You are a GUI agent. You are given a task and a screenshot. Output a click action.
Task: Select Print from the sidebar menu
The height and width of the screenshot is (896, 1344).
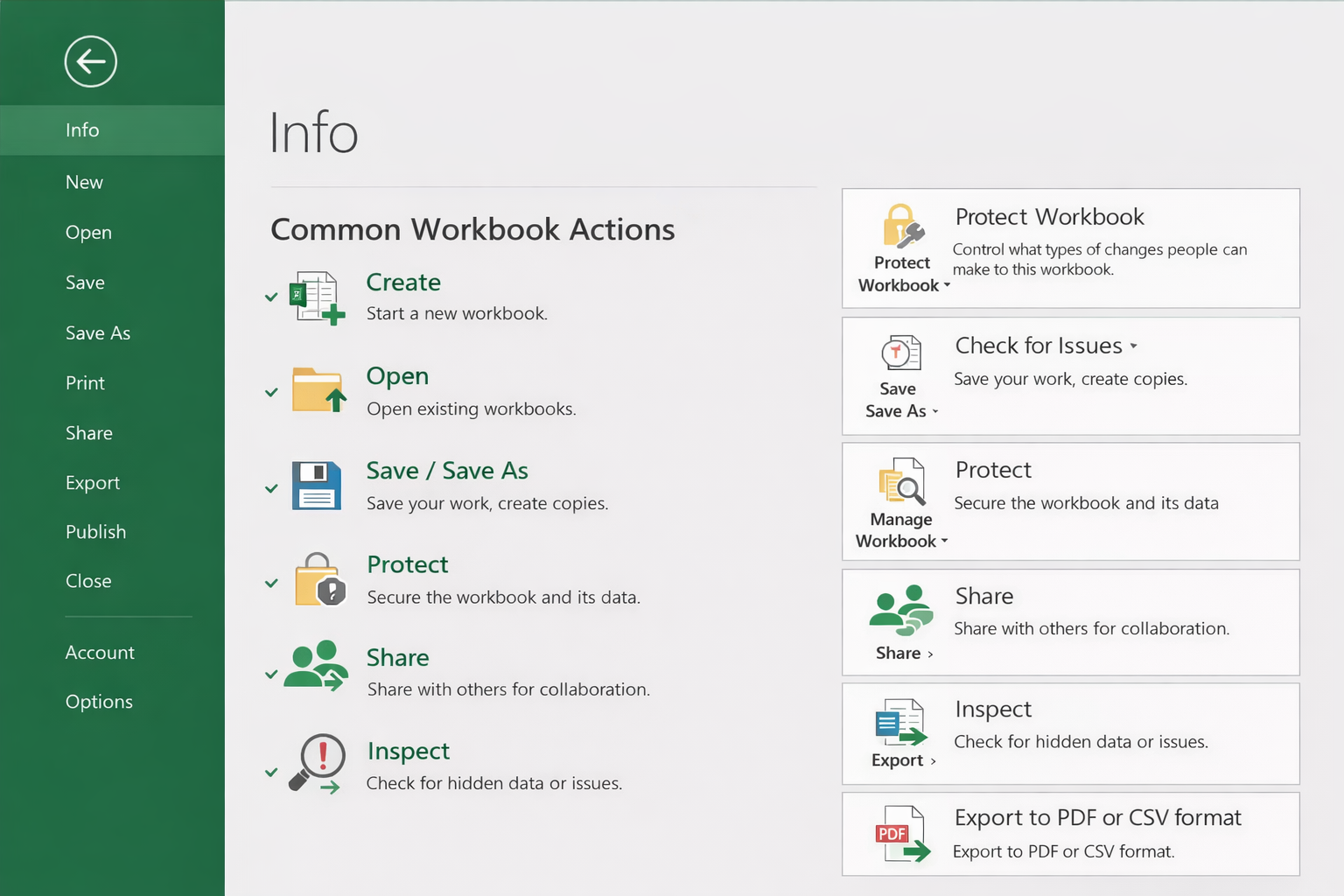pos(85,382)
